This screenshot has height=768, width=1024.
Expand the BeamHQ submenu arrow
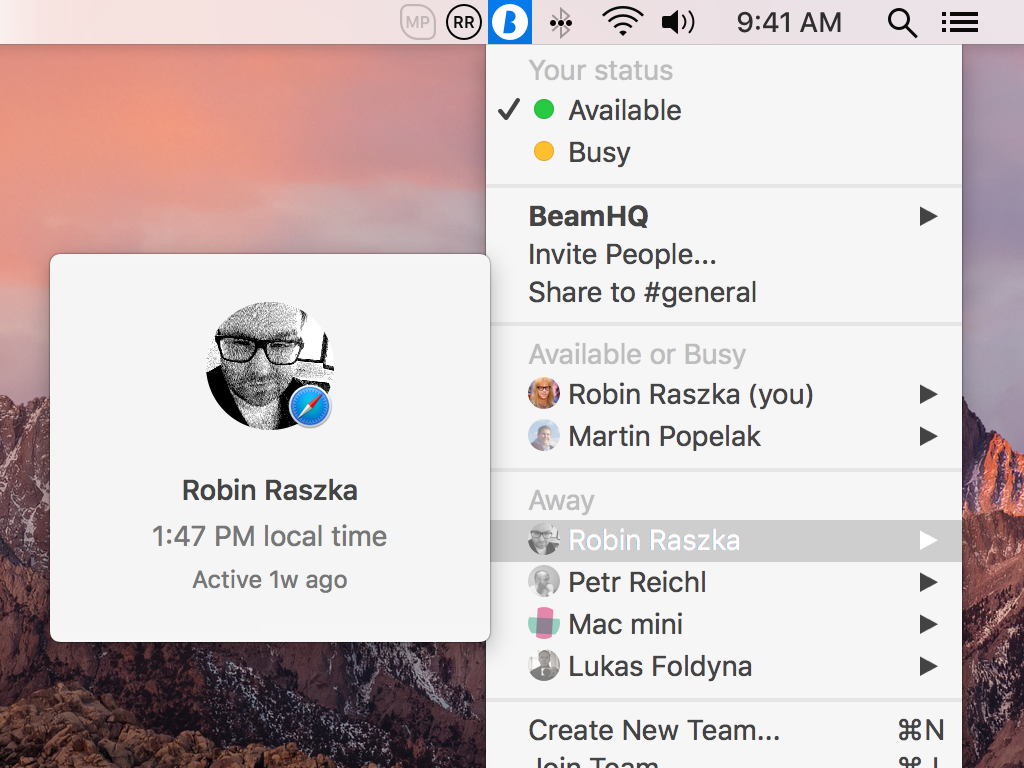pos(928,216)
